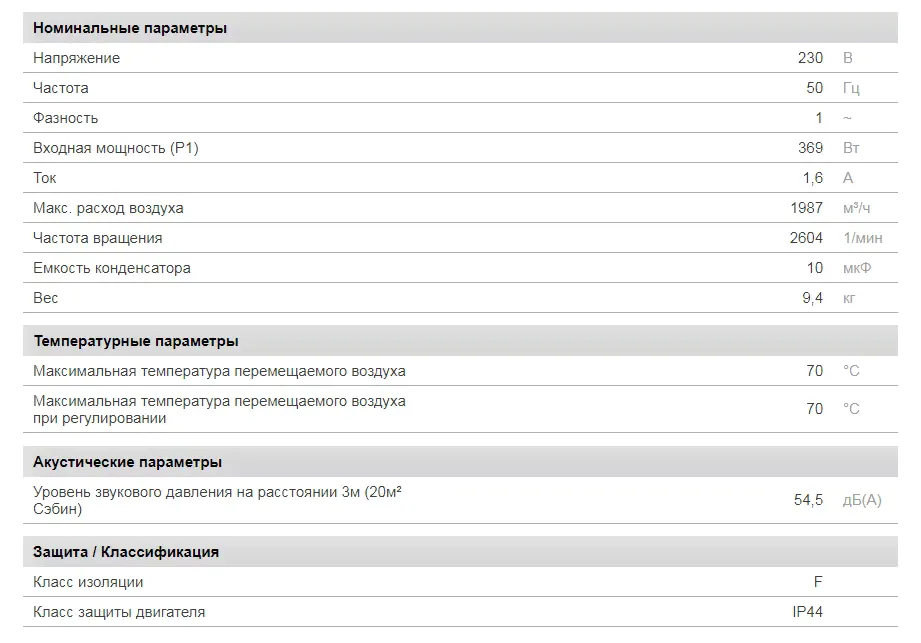Click 'Макс. расход воздуха' label
Screen dimensions: 921x643
coord(108,208)
